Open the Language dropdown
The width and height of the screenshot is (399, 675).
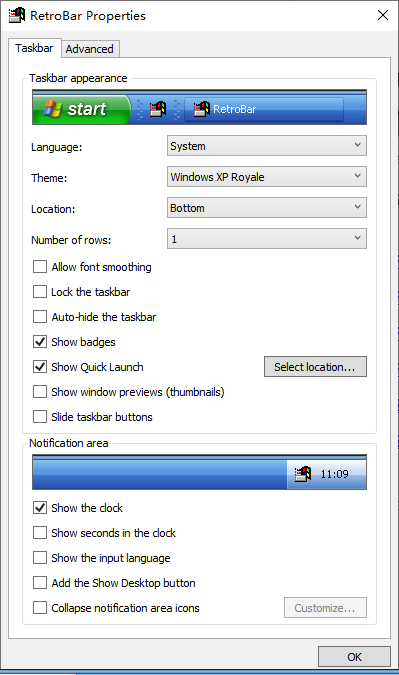click(x=267, y=146)
